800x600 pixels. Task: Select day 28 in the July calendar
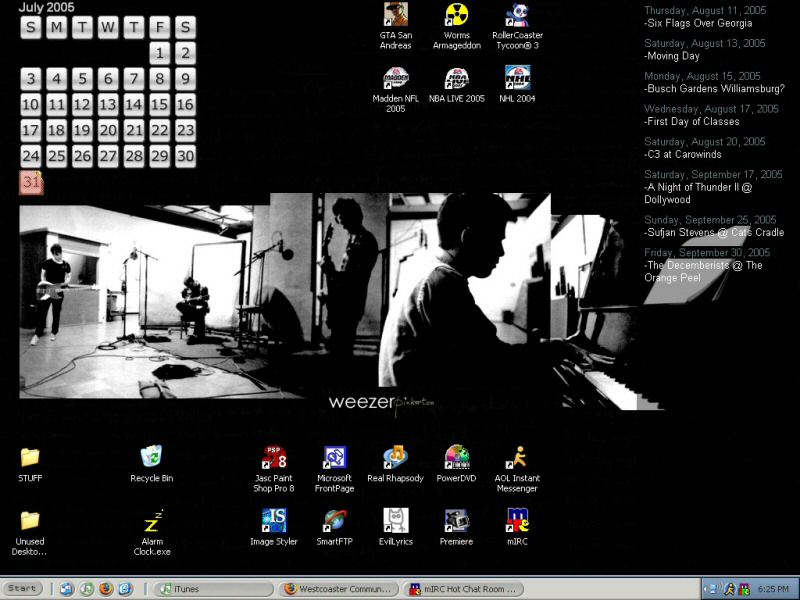click(x=134, y=156)
